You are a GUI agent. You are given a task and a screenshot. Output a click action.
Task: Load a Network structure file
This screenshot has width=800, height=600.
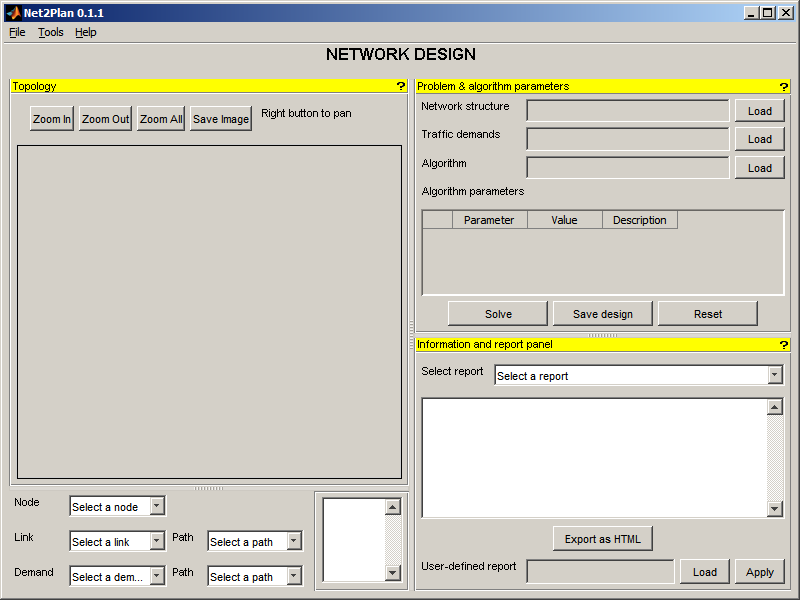(759, 111)
